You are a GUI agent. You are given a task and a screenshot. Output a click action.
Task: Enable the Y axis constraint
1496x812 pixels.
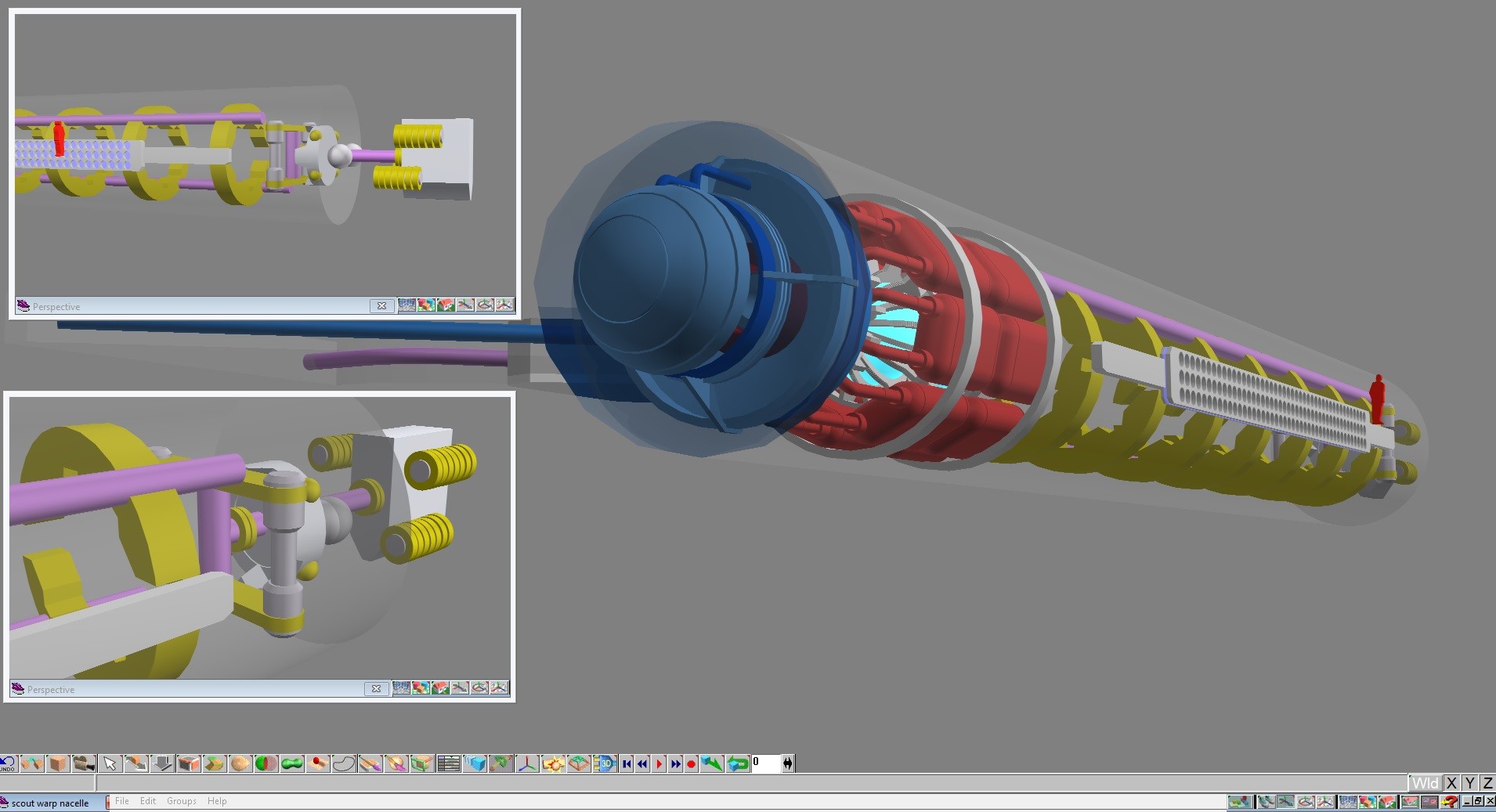click(1469, 783)
